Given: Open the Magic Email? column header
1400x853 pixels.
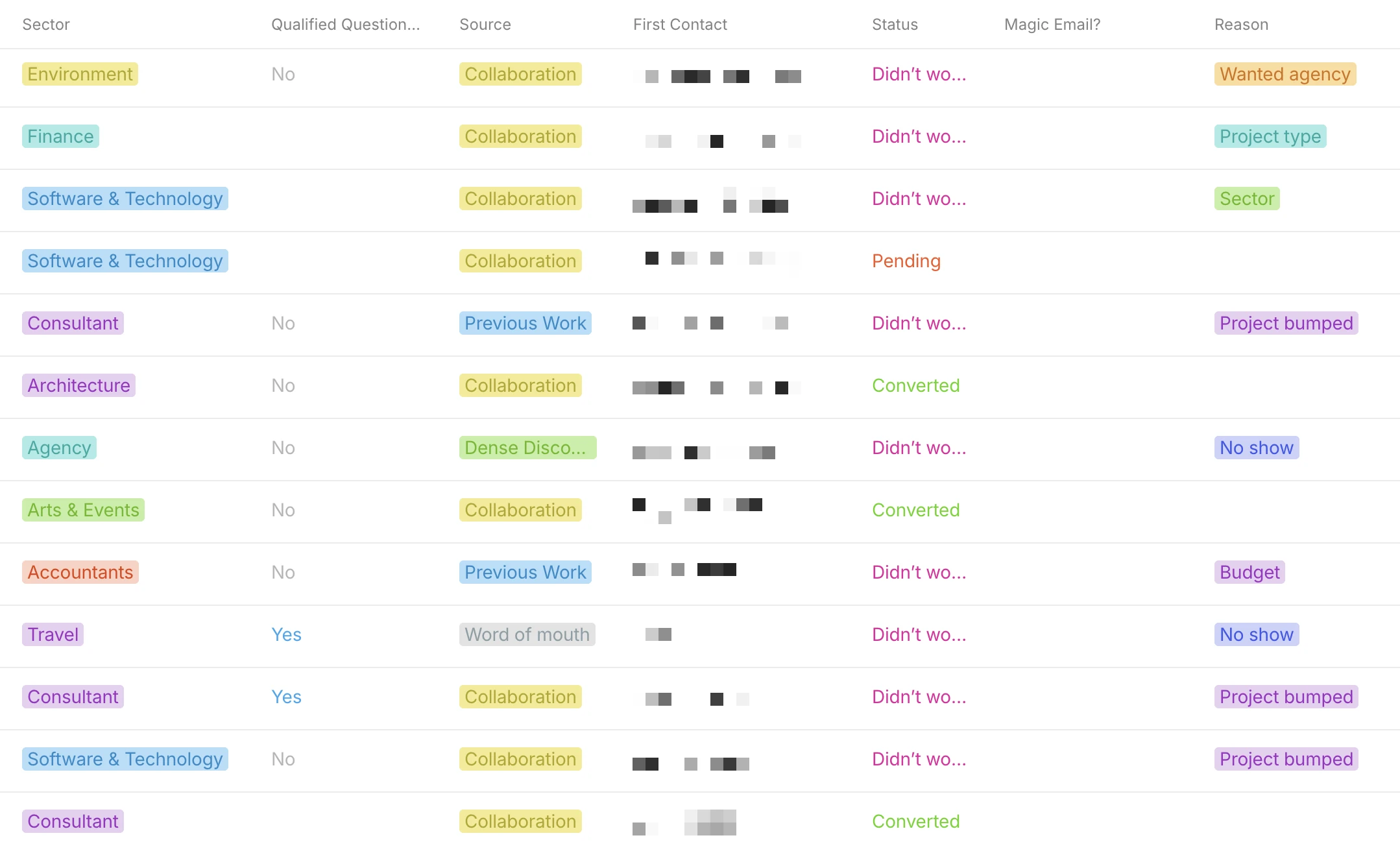Looking at the screenshot, I should (x=1052, y=24).
